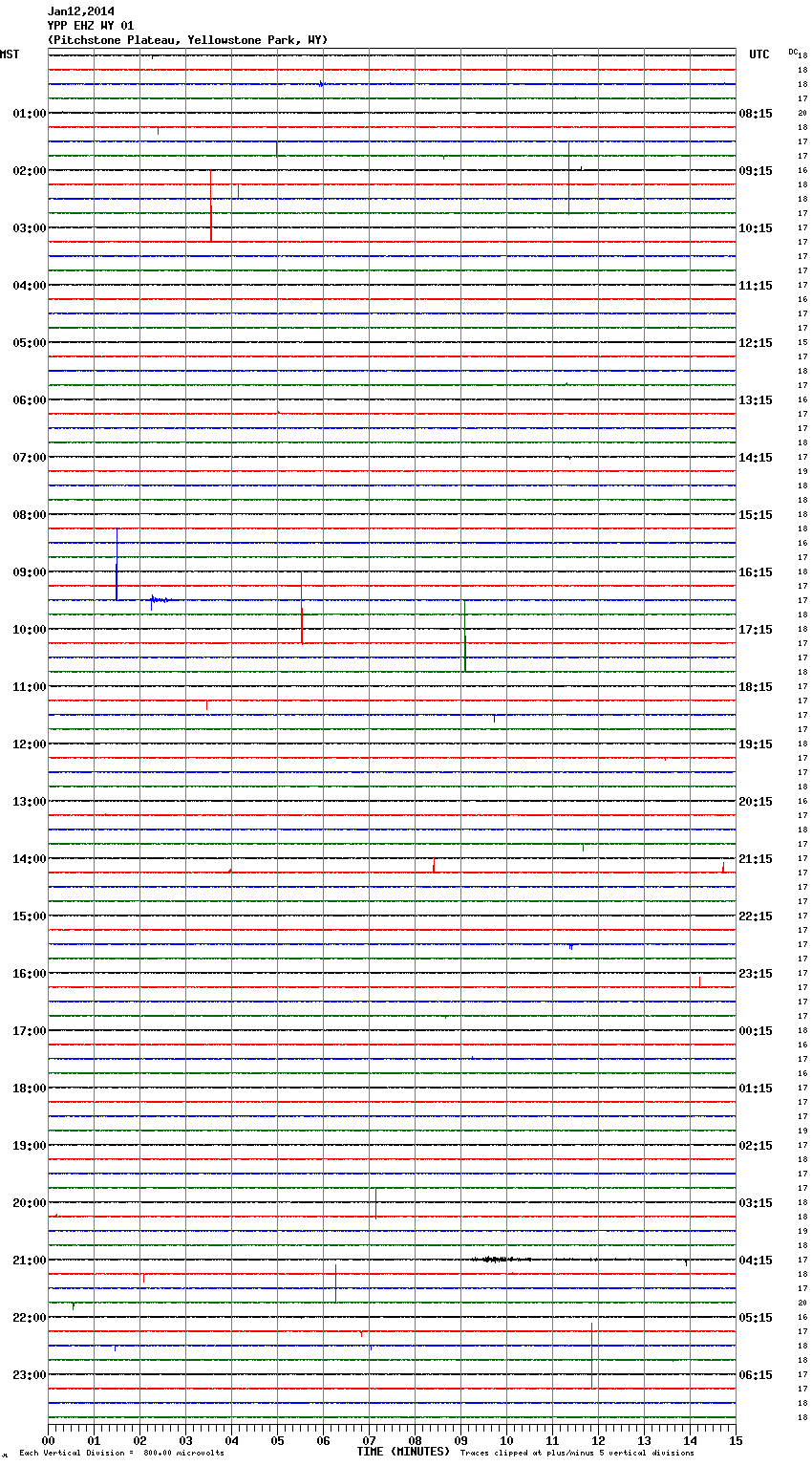Click the 16:00 MST time label
The width and height of the screenshot is (812, 1466).
tap(29, 974)
